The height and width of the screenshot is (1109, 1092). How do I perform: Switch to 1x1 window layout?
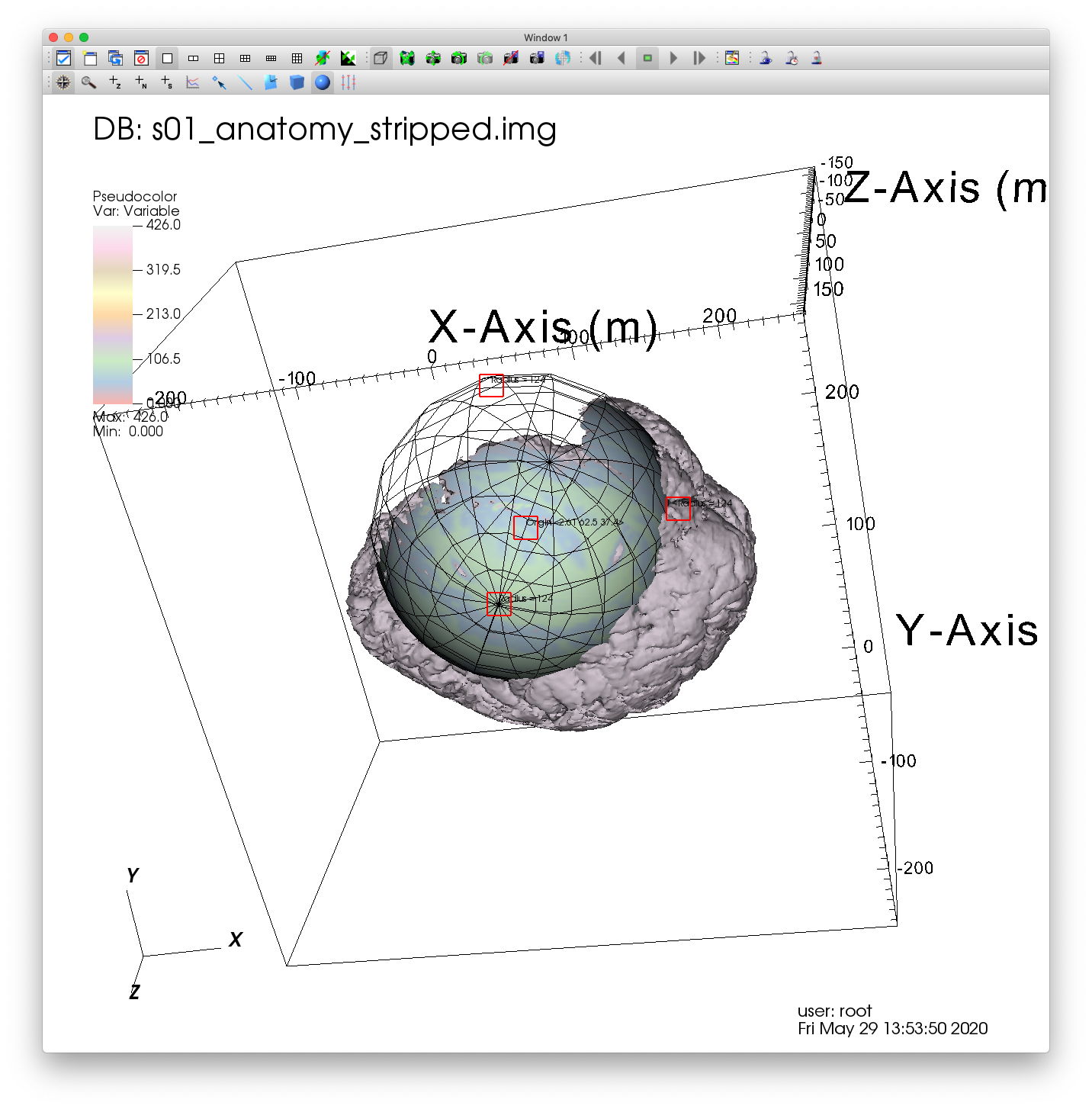[x=167, y=58]
